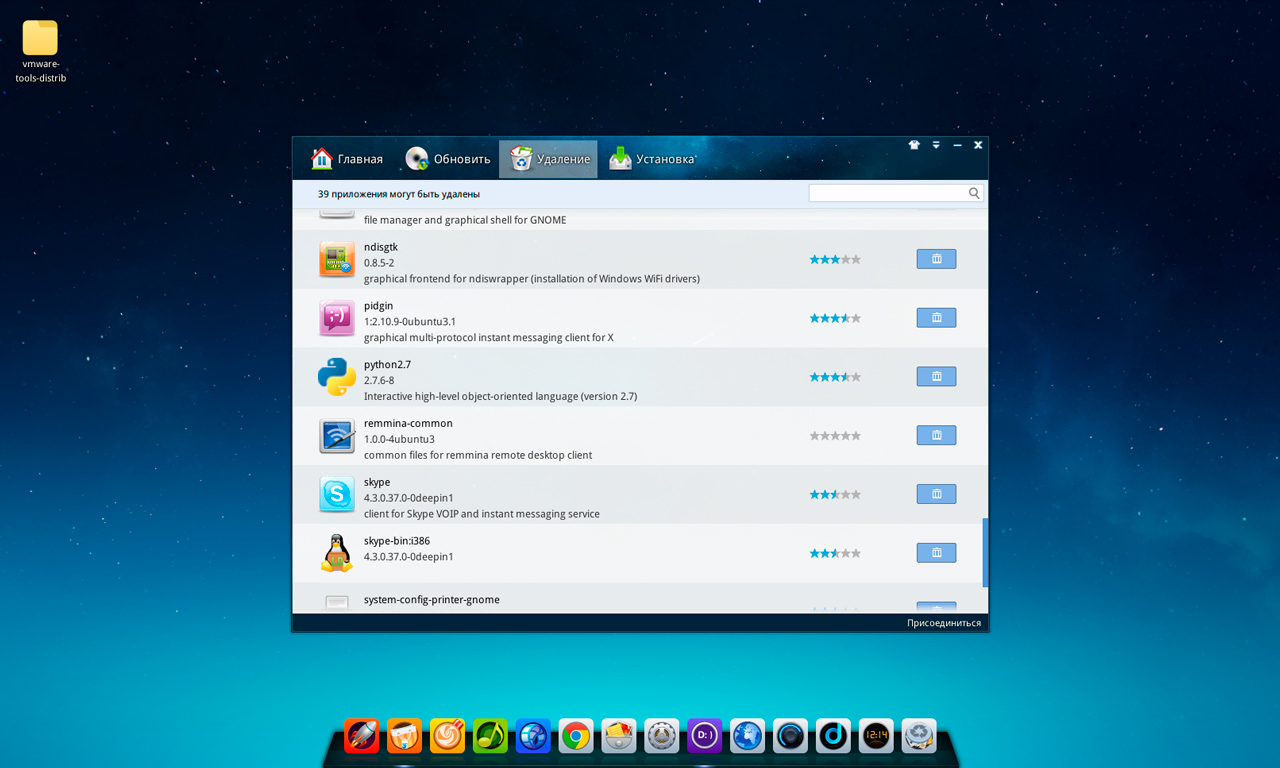This screenshot has width=1280, height=768.
Task: Remove python2.7 using its trash button
Action: [936, 377]
